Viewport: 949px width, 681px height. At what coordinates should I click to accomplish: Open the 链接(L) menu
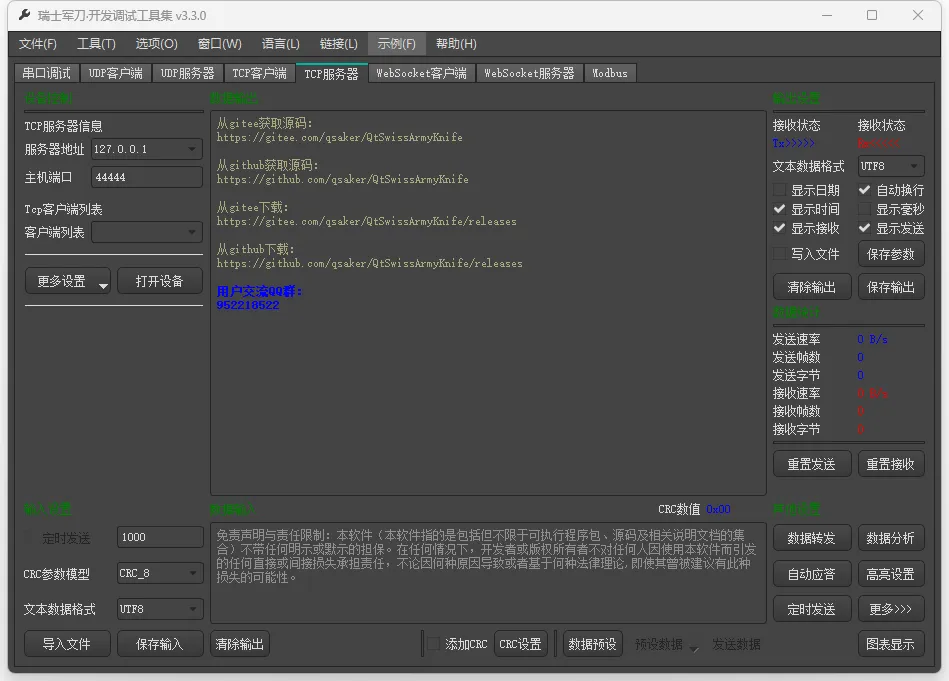[x=339, y=44]
